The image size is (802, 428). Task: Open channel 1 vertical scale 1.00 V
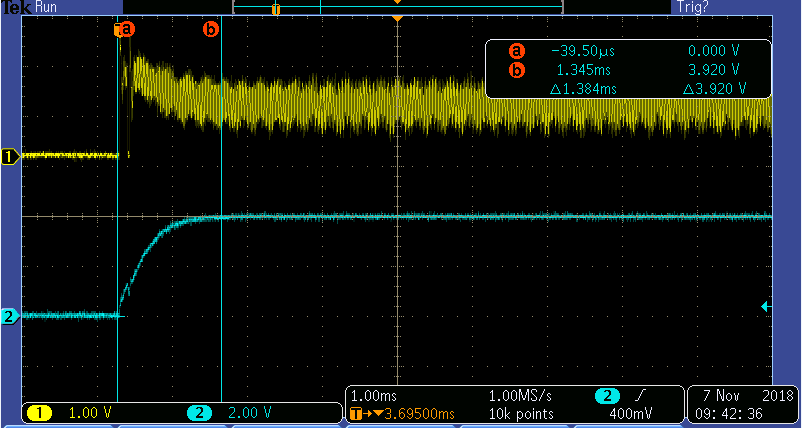[88, 412]
